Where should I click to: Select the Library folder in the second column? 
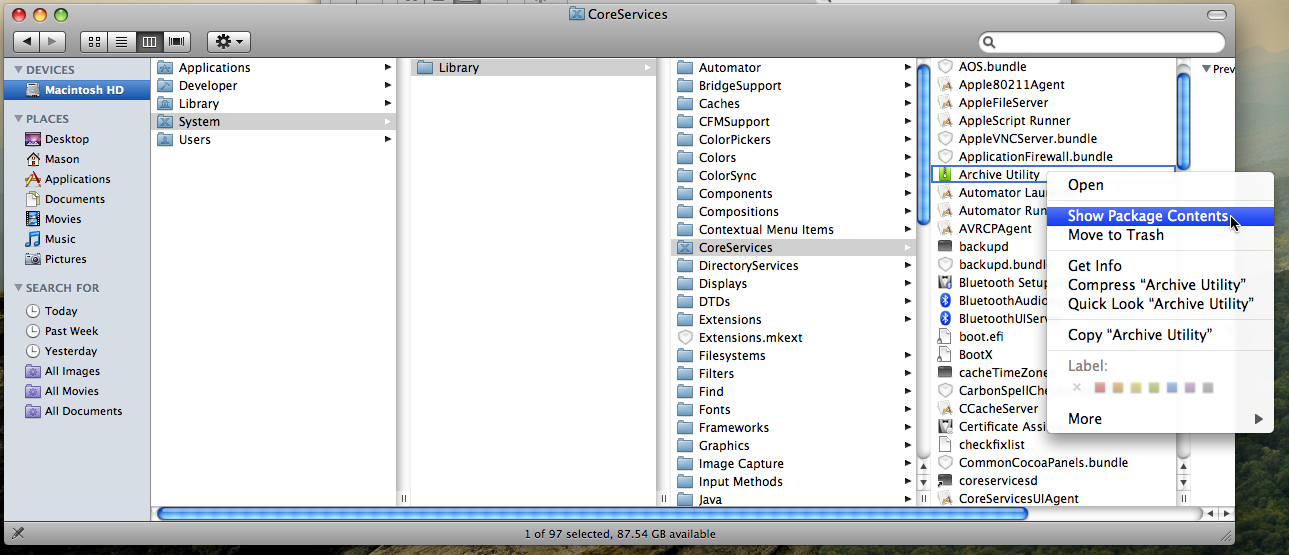[x=533, y=68]
